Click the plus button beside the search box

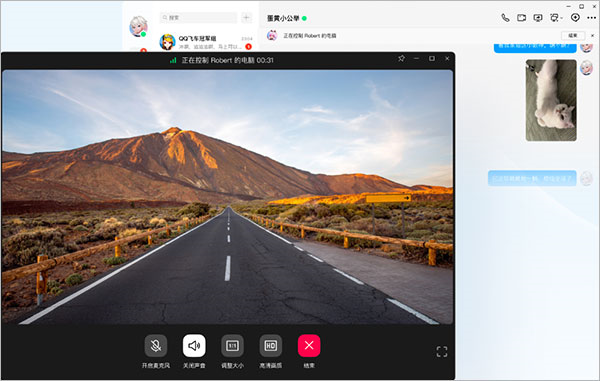point(246,18)
